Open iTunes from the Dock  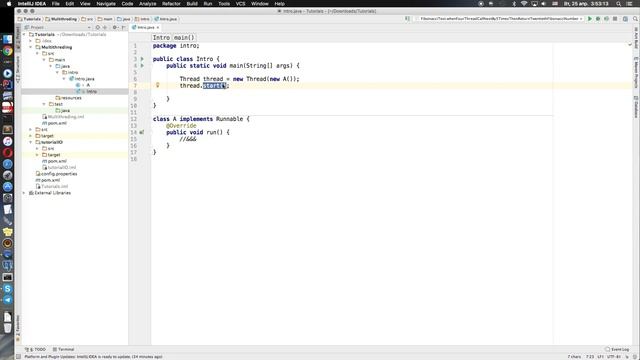pos(7,141)
